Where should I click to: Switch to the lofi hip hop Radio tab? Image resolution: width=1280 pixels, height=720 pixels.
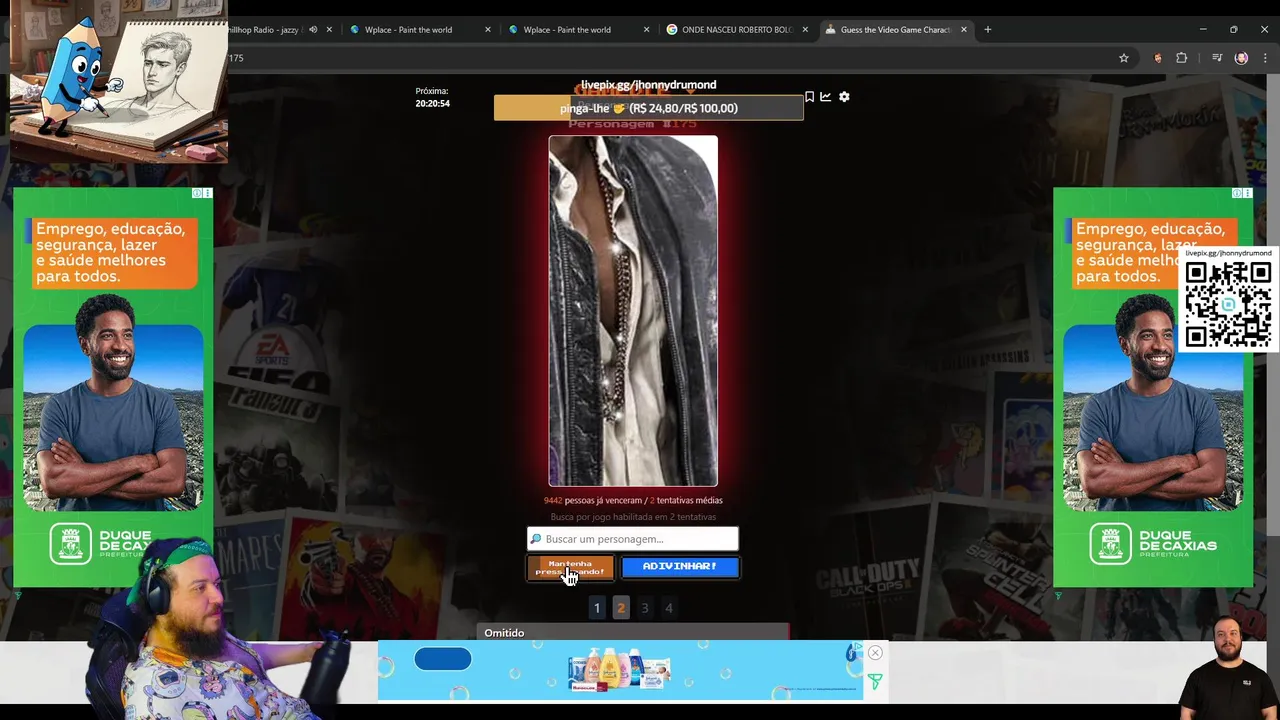[268, 30]
